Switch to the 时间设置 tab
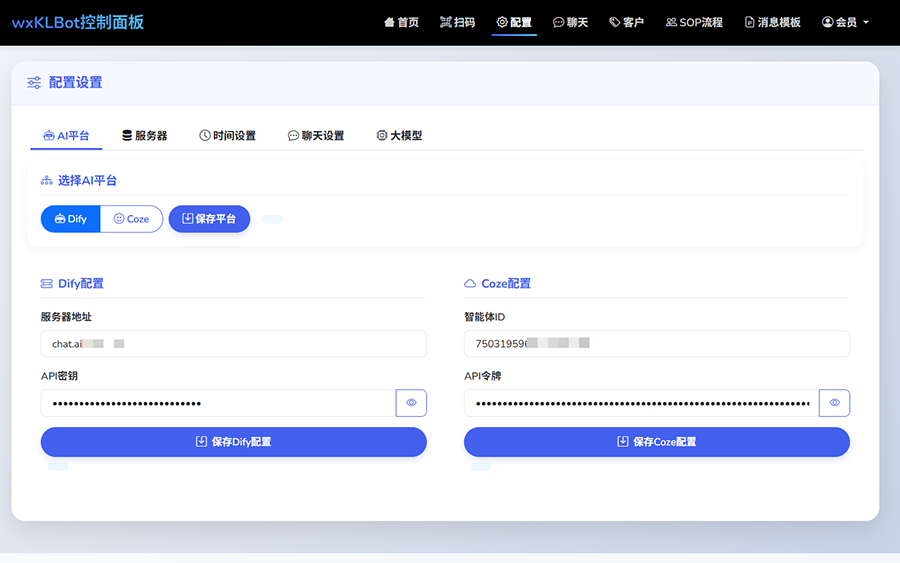This screenshot has height=563, width=900. click(227, 135)
